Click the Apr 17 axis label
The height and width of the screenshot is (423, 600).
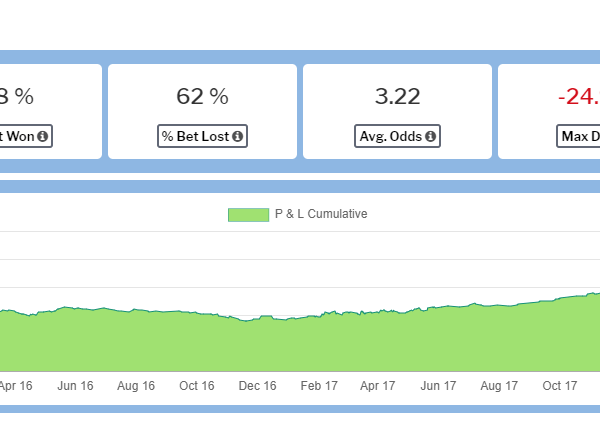[x=377, y=385]
